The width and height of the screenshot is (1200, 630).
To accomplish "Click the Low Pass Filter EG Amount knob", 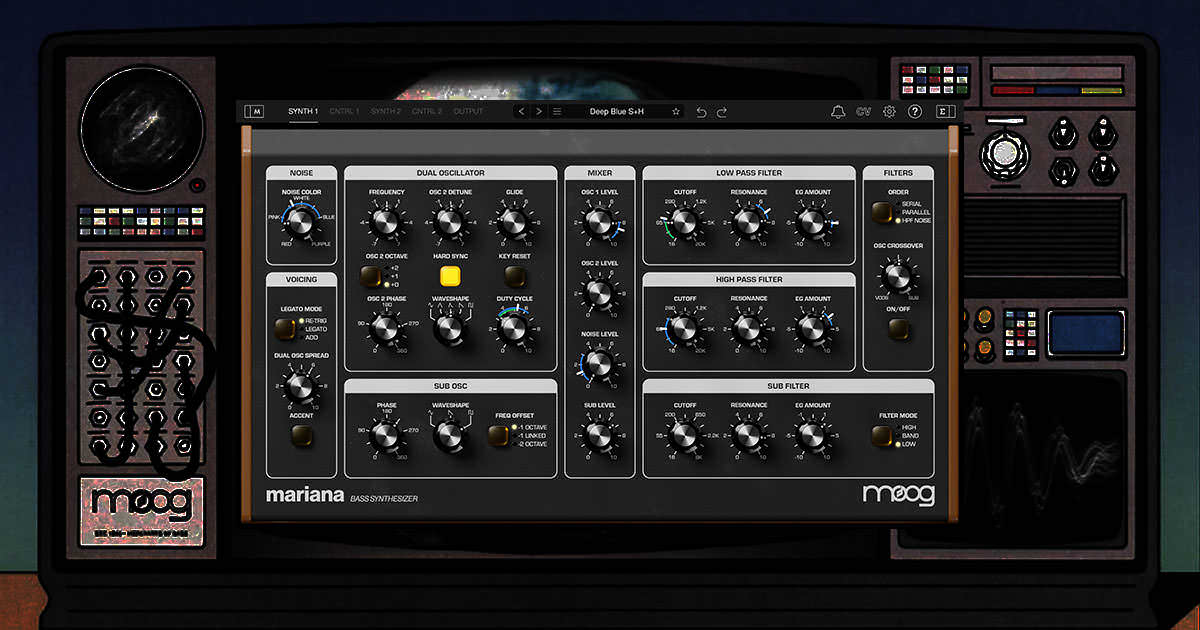I will [x=811, y=222].
